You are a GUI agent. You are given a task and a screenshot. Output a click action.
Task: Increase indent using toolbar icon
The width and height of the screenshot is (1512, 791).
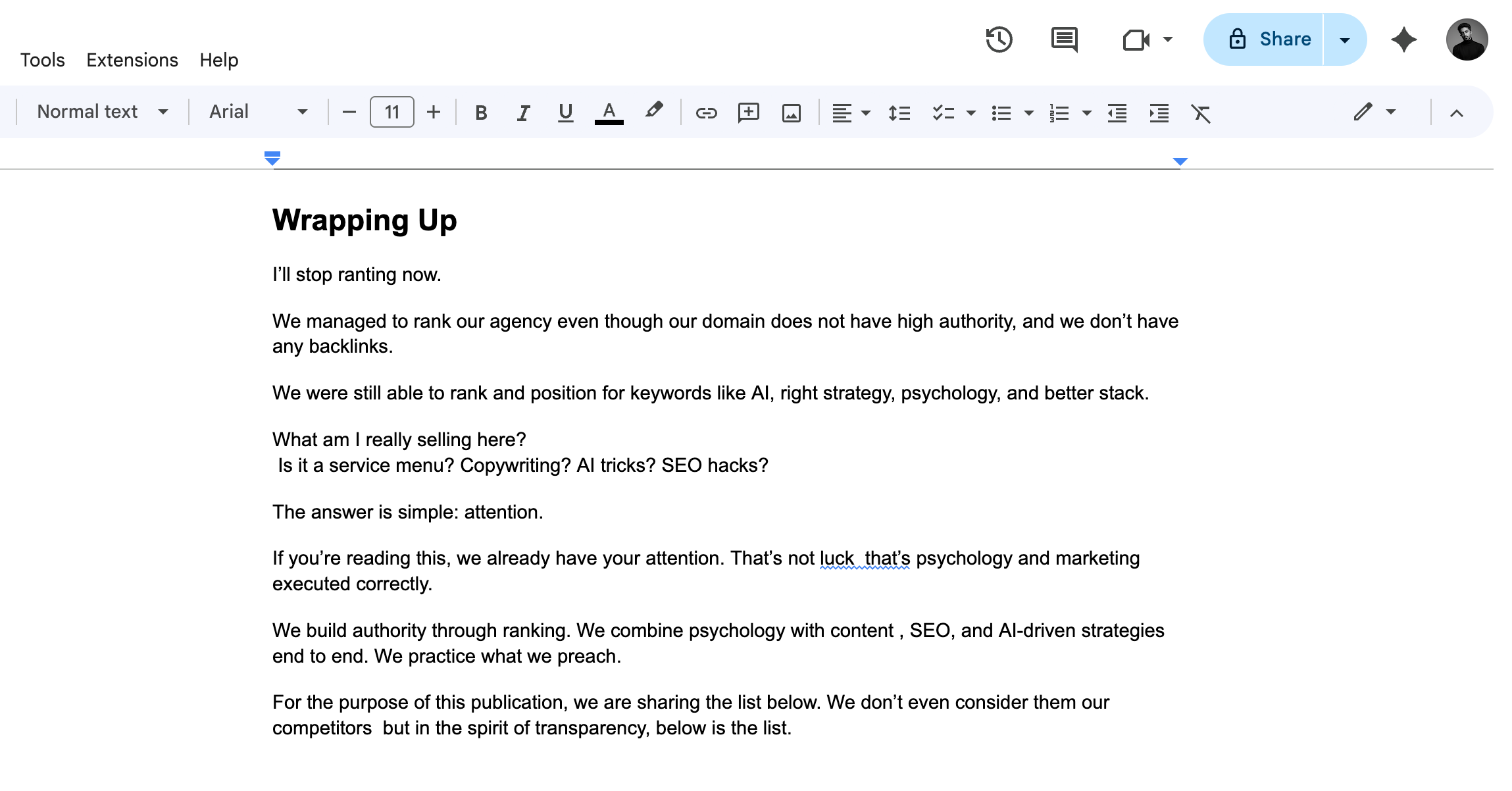click(x=1159, y=113)
